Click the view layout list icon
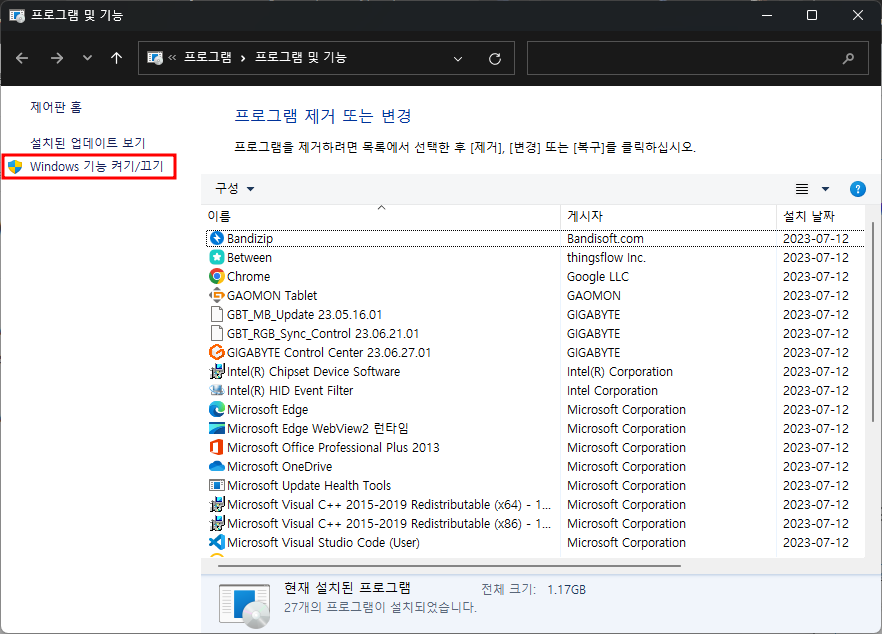Image resolution: width=882 pixels, height=634 pixels. coord(802,189)
